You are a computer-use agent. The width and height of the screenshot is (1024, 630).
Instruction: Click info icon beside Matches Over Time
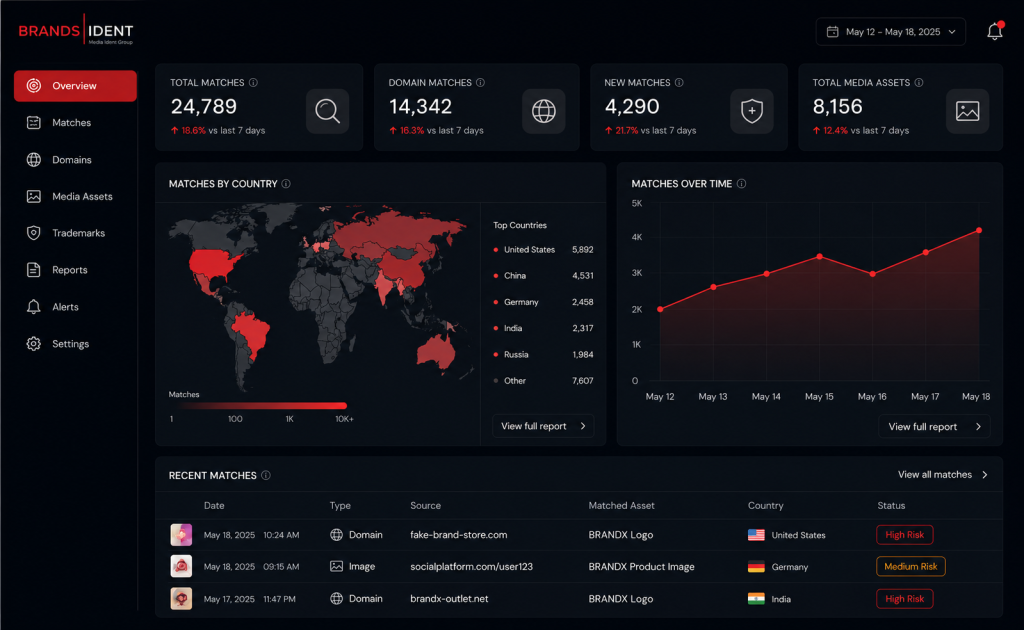(741, 184)
